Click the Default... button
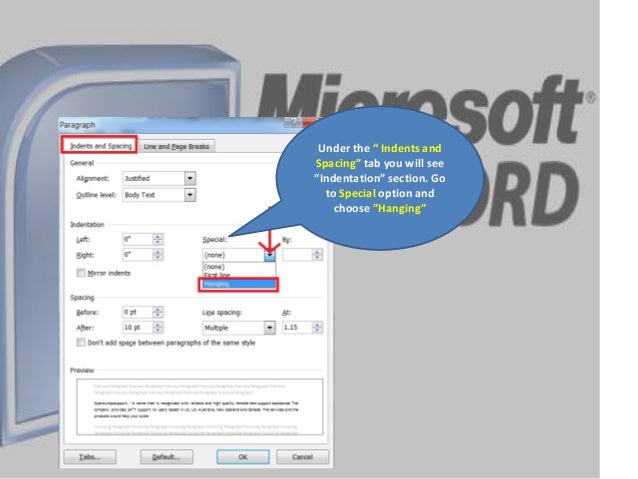Viewport: 638px width, 479px height. point(166,457)
